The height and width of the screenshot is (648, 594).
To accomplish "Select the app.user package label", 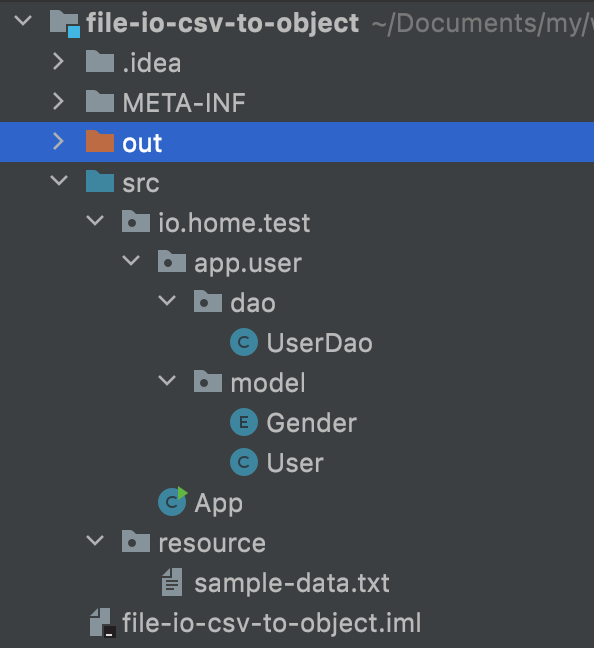I will pyautogui.click(x=248, y=263).
